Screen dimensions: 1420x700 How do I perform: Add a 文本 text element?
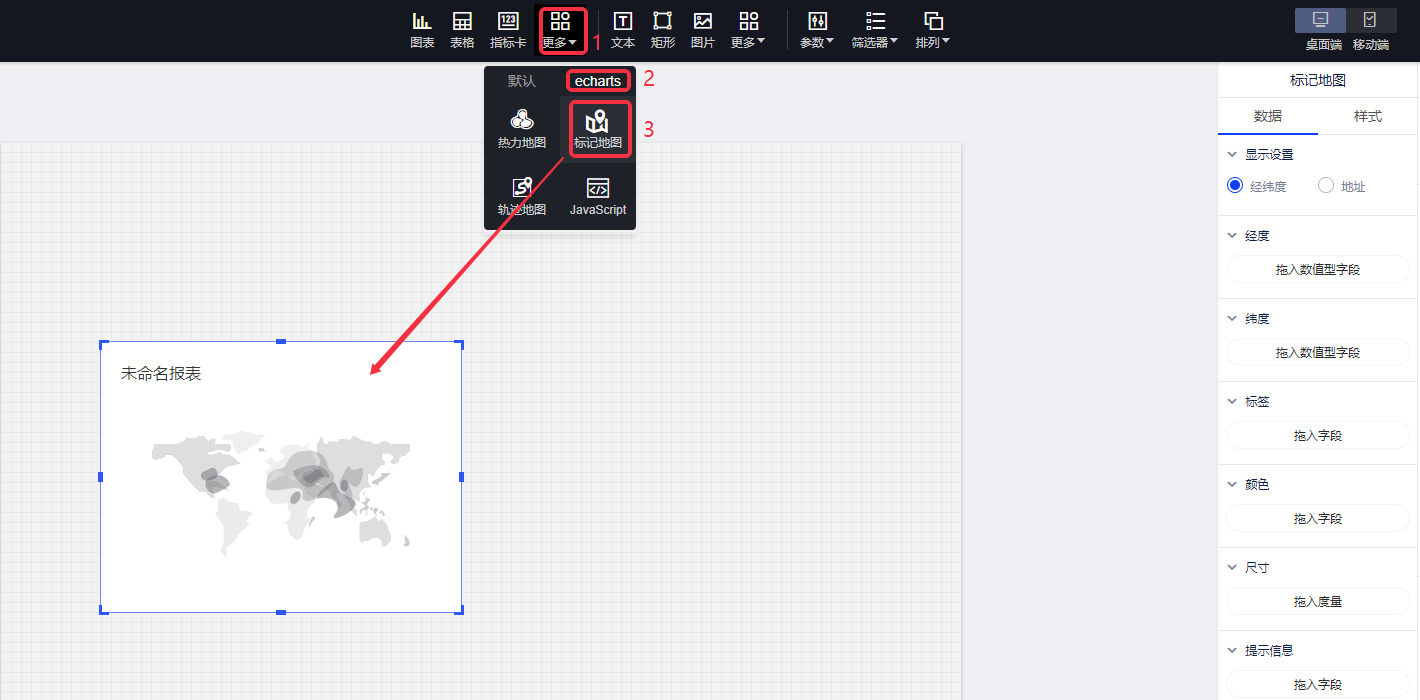[x=623, y=29]
